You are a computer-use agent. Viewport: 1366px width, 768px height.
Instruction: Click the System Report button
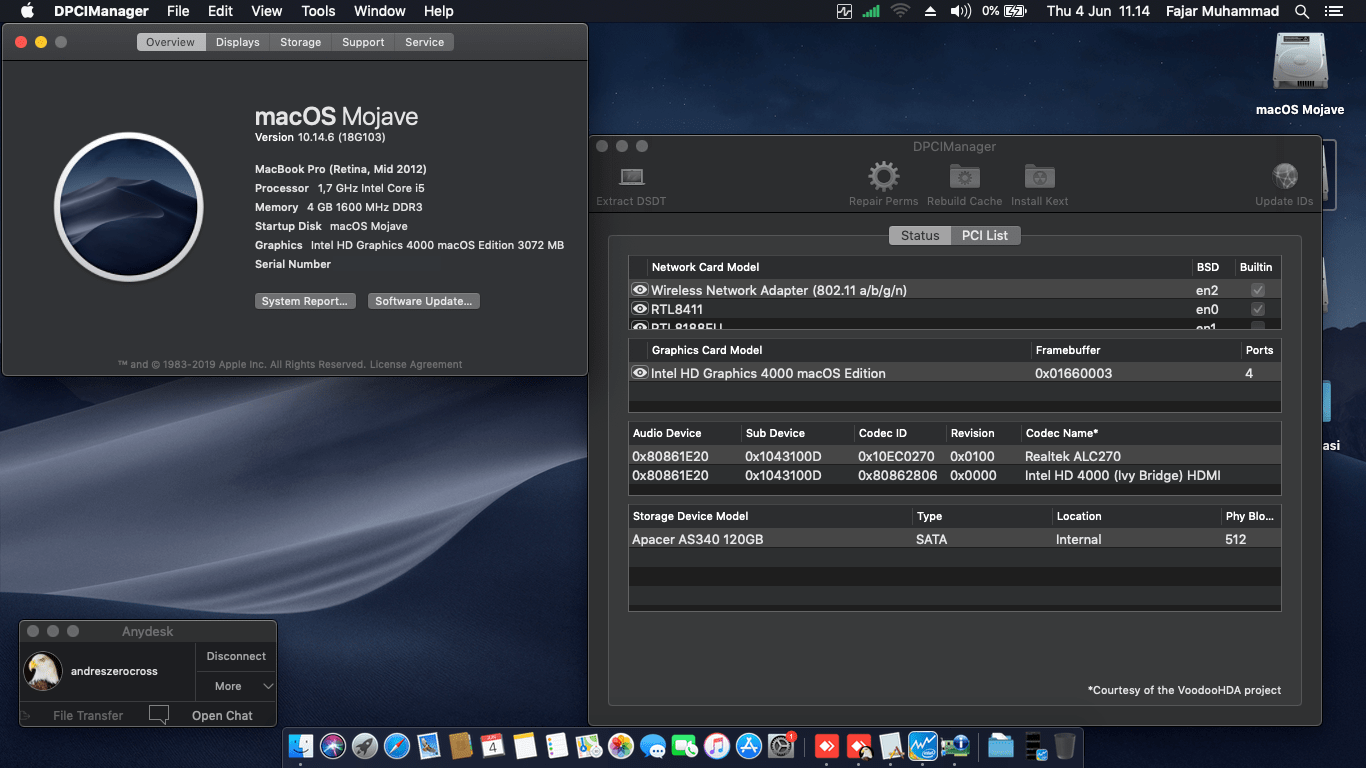(305, 300)
